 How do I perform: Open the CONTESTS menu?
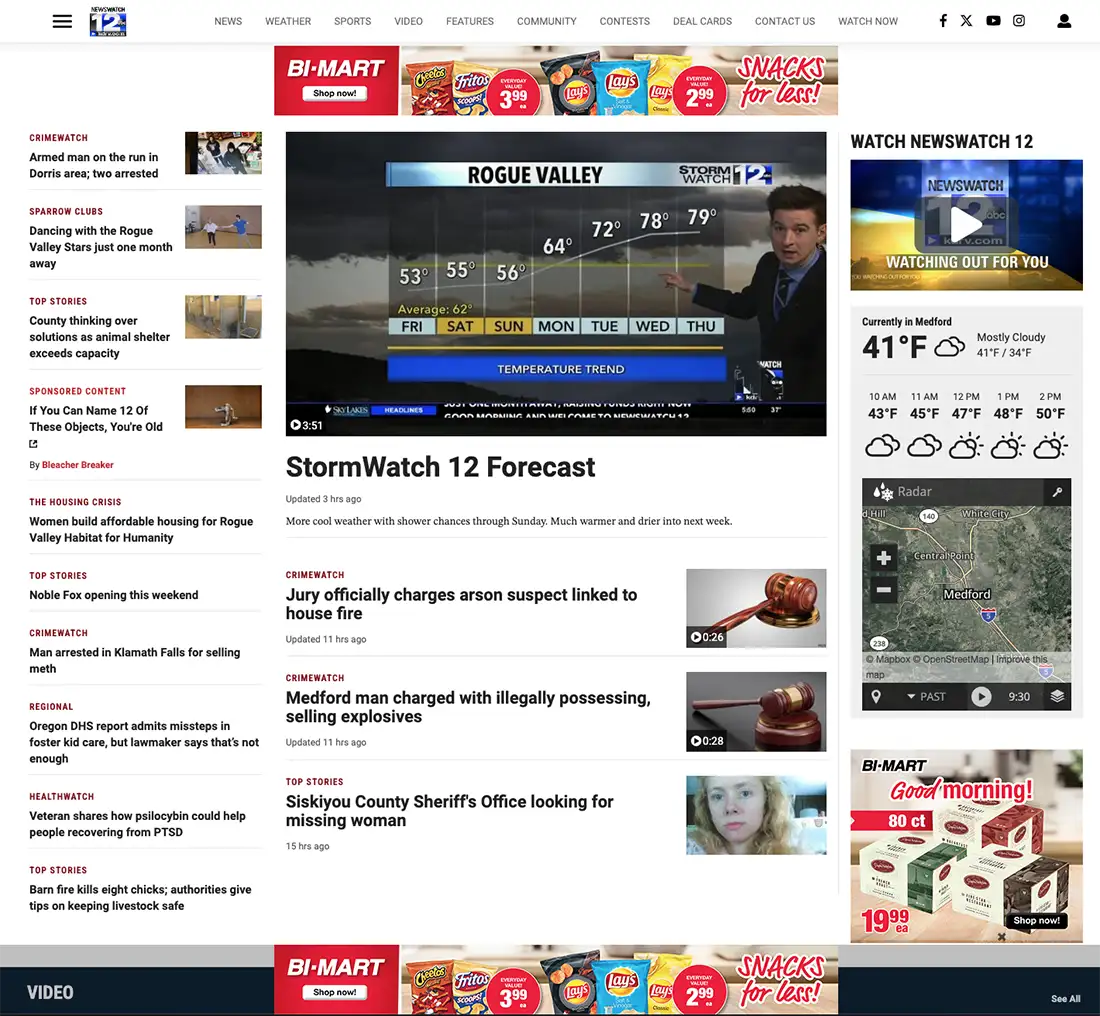pyautogui.click(x=624, y=21)
